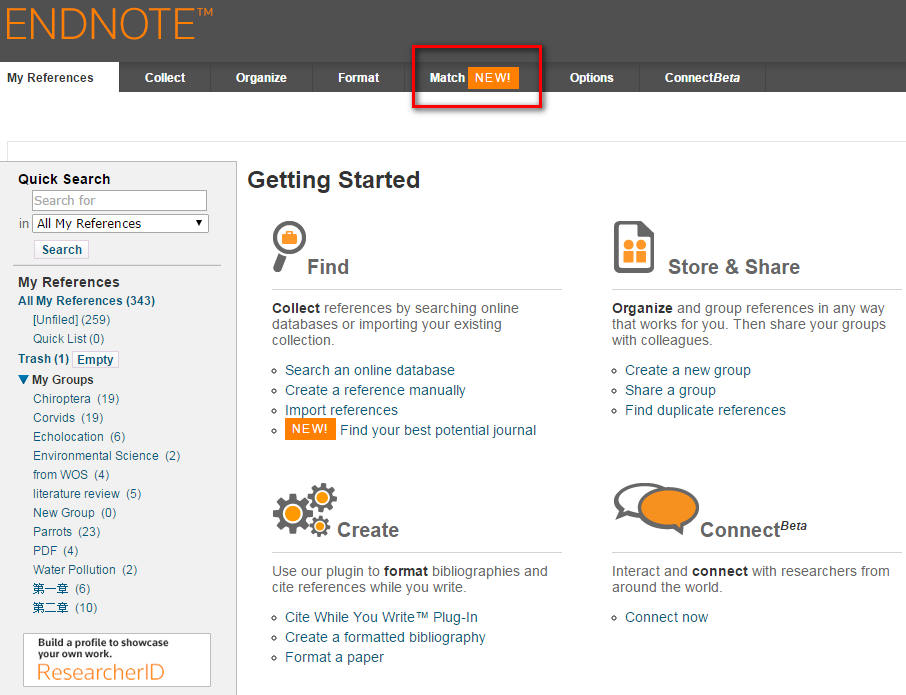Click the Connect speech bubbles icon
This screenshot has height=695, width=906.
click(656, 508)
